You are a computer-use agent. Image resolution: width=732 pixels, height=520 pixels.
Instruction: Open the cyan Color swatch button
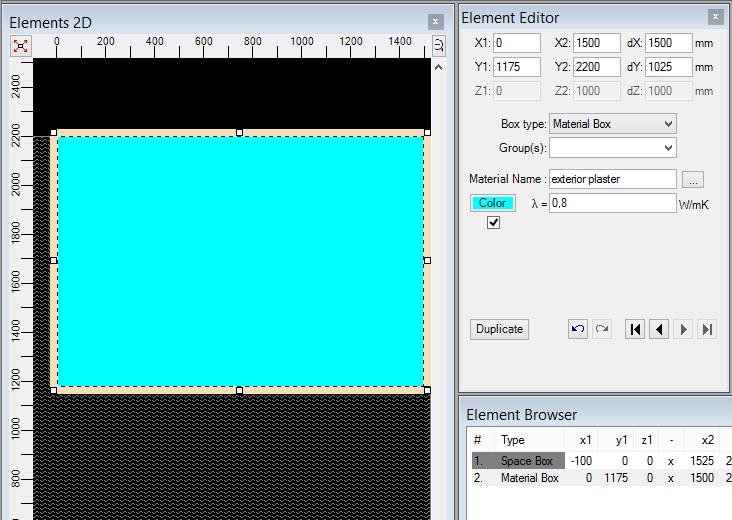pyautogui.click(x=493, y=203)
